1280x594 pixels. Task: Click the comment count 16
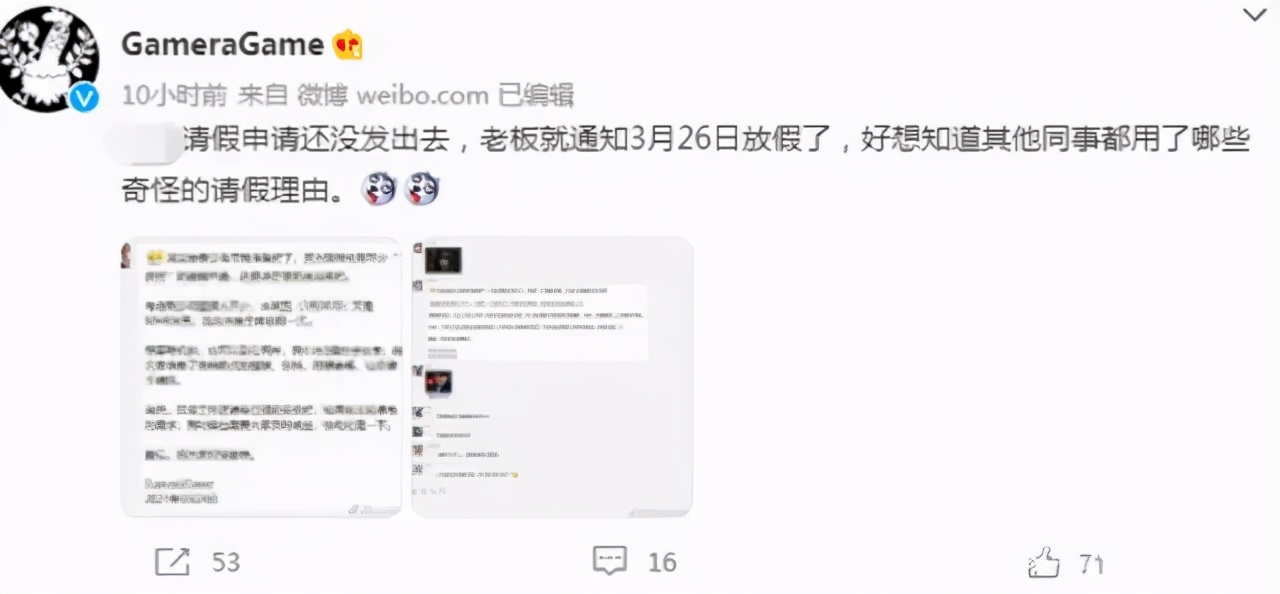coord(662,563)
